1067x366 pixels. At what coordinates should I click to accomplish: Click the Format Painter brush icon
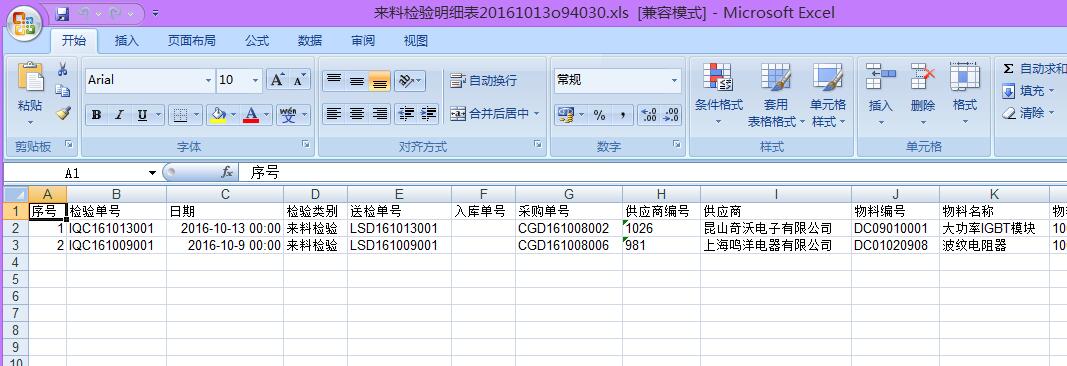(x=63, y=113)
